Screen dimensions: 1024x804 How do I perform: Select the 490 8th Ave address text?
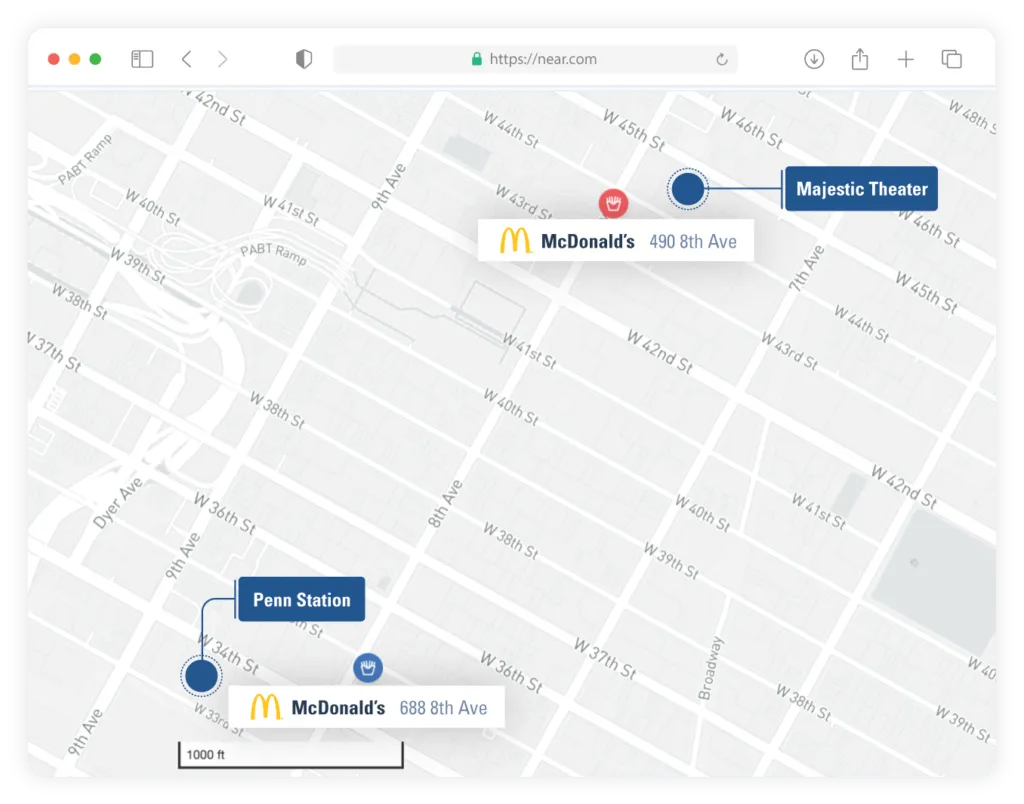point(693,242)
